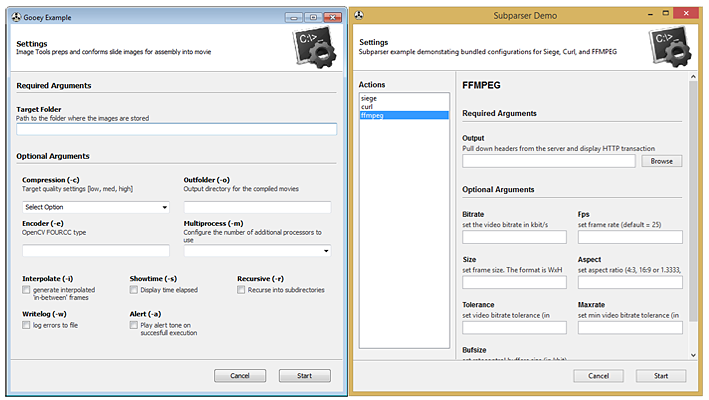This screenshot has width=709, height=400.
Task: Click the Encoder (-e) text field
Action: pyautogui.click(x=96, y=251)
